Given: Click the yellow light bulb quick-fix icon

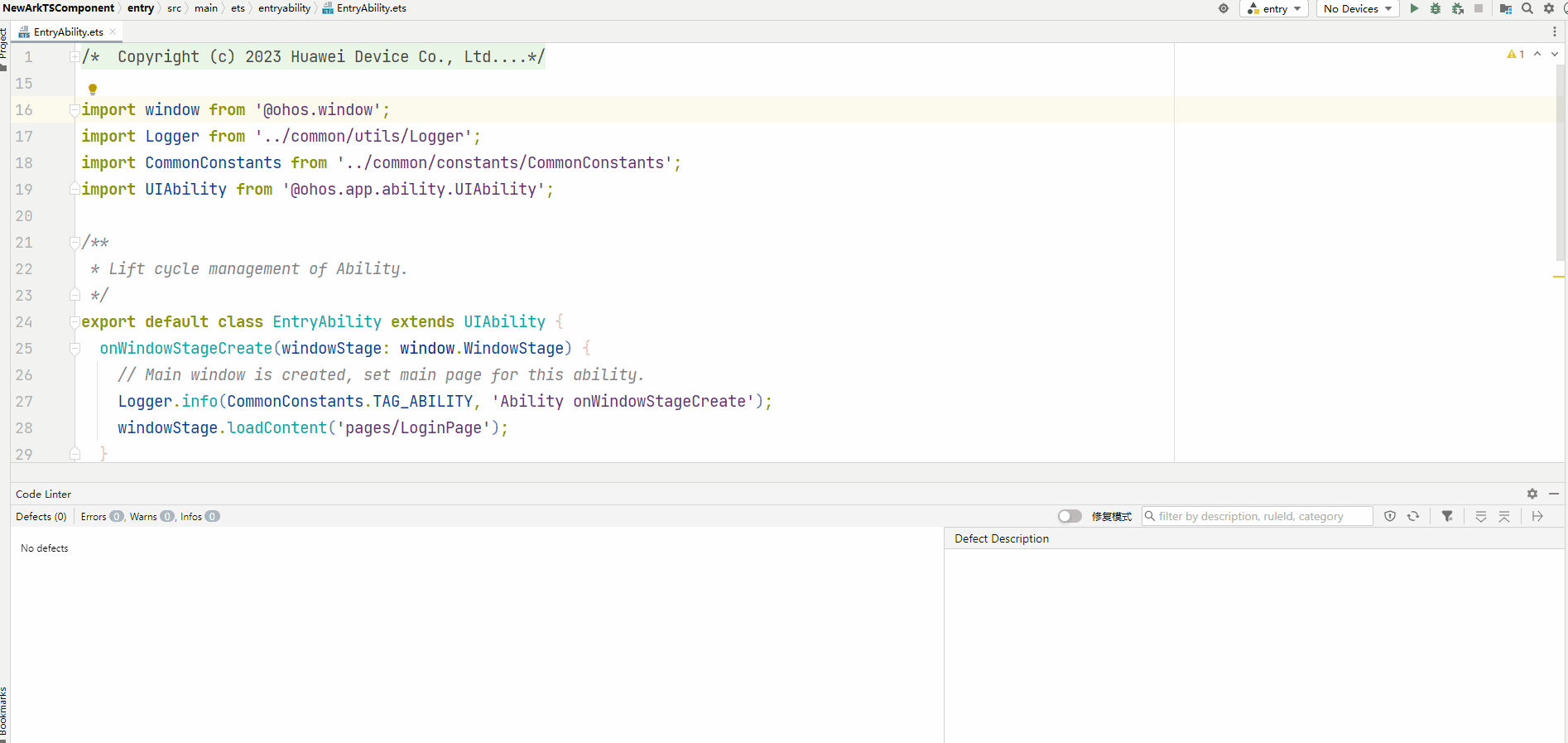Looking at the screenshot, I should 93,89.
